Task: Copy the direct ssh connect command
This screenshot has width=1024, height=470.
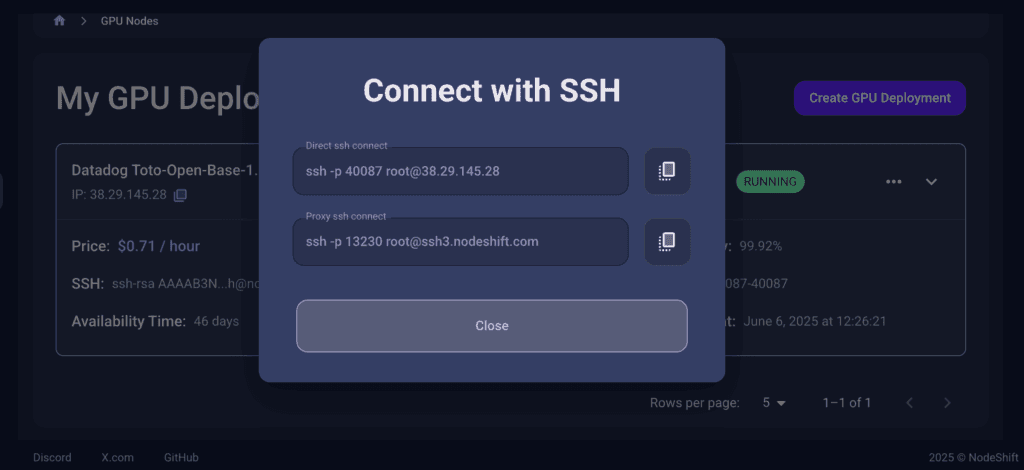Action: (x=667, y=171)
